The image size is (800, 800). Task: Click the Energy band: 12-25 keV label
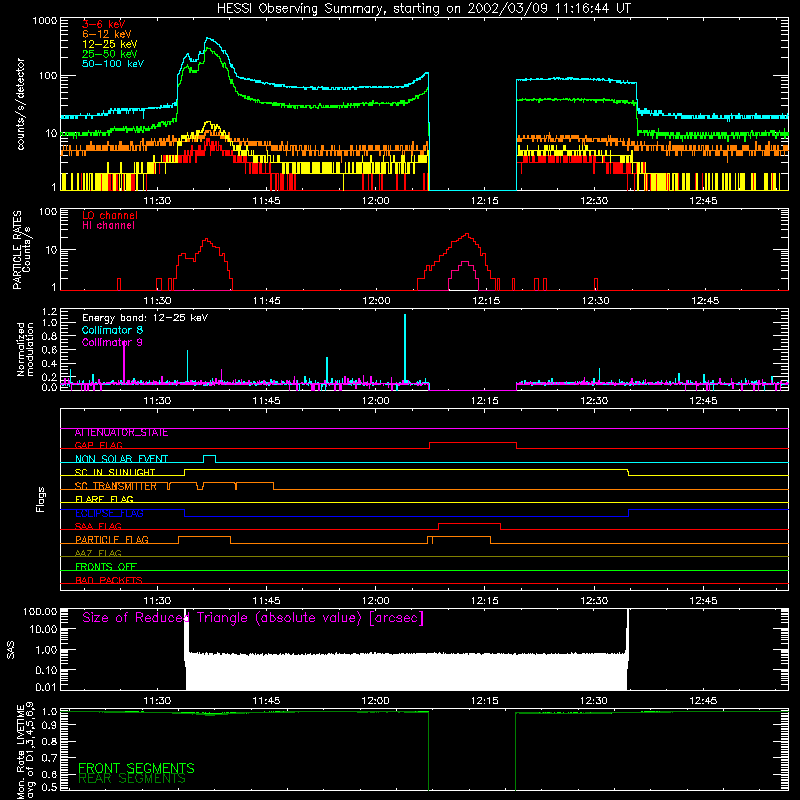(145, 318)
